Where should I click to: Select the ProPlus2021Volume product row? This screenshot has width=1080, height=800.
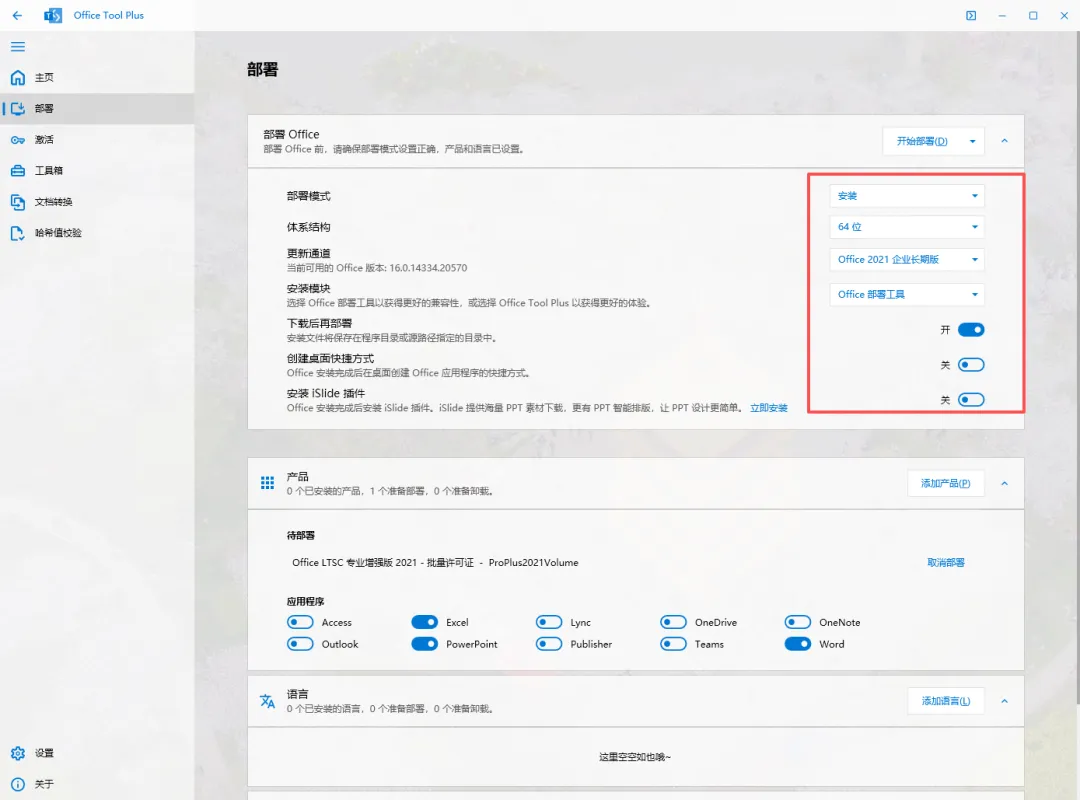(x=435, y=562)
